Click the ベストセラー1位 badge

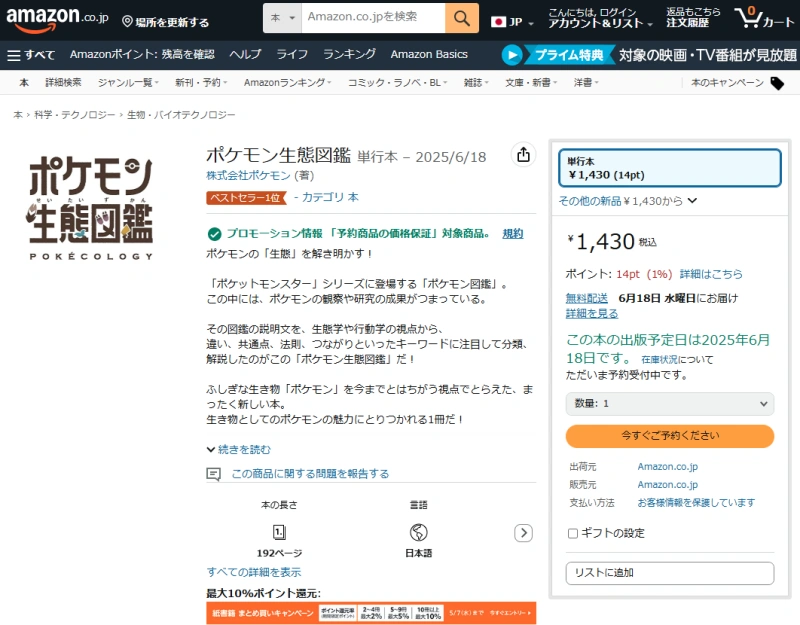[246, 197]
